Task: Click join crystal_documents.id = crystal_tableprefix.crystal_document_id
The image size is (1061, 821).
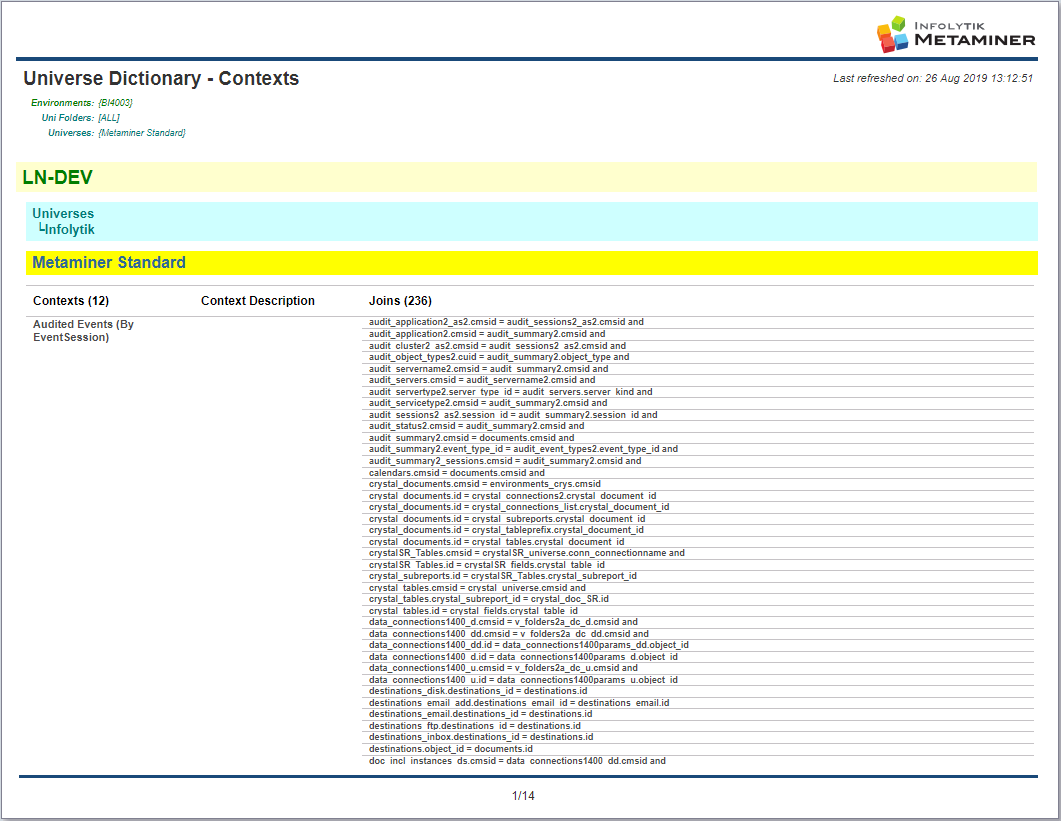Action: (x=506, y=530)
